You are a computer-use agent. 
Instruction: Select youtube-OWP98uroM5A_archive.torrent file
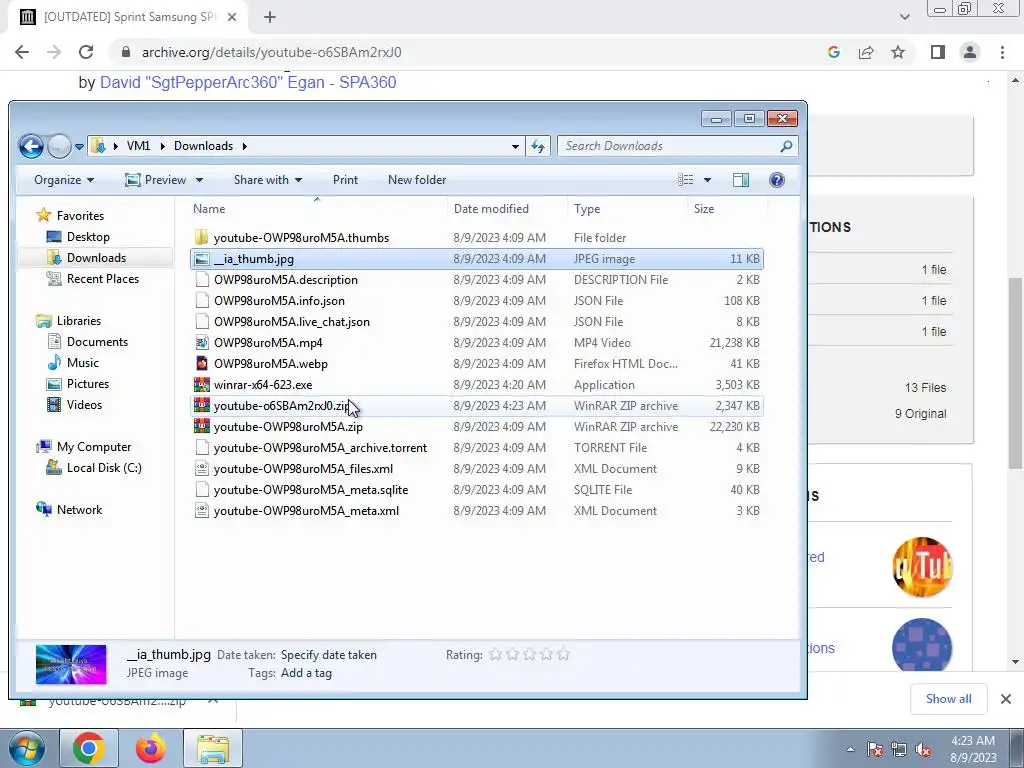point(320,447)
